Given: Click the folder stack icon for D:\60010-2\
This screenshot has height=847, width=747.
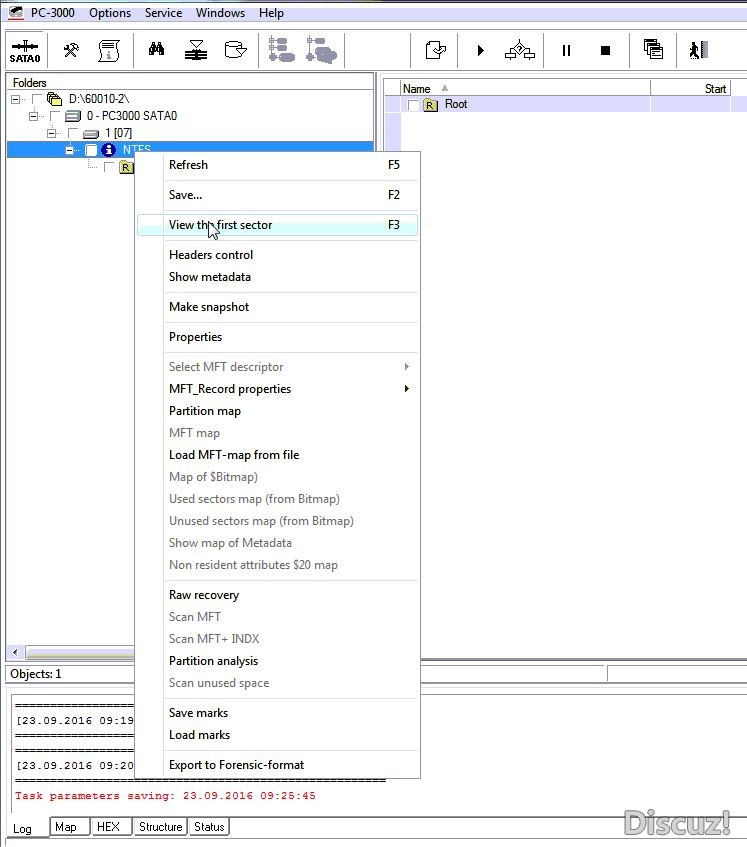Looking at the screenshot, I should (x=55, y=99).
